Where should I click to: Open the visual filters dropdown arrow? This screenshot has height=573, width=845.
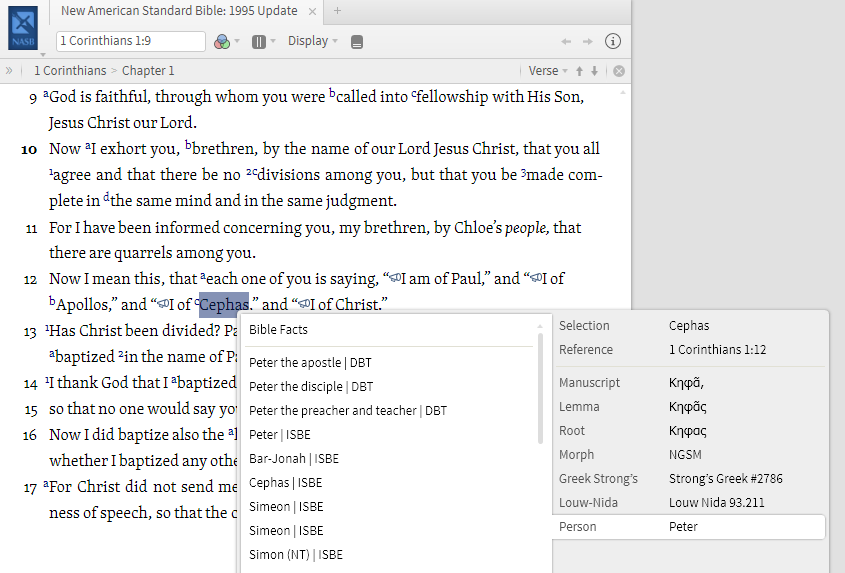[x=237, y=42]
